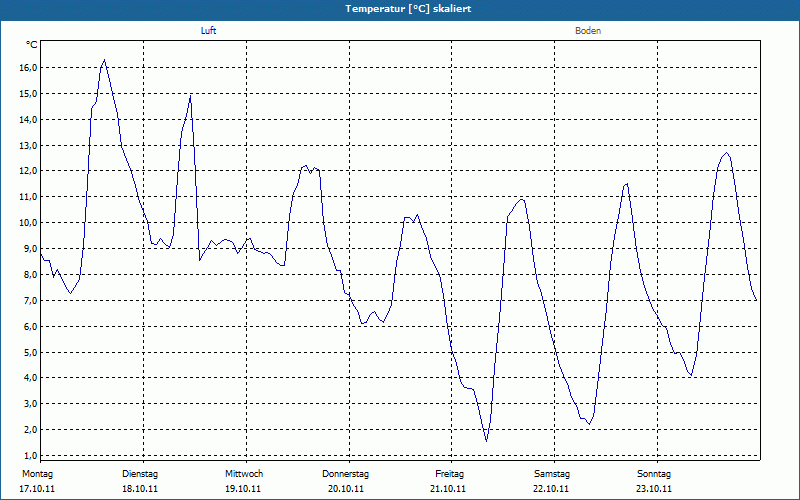Image resolution: width=800 pixels, height=500 pixels.
Task: Select the 1,0 y-axis label
Action: click(x=31, y=456)
